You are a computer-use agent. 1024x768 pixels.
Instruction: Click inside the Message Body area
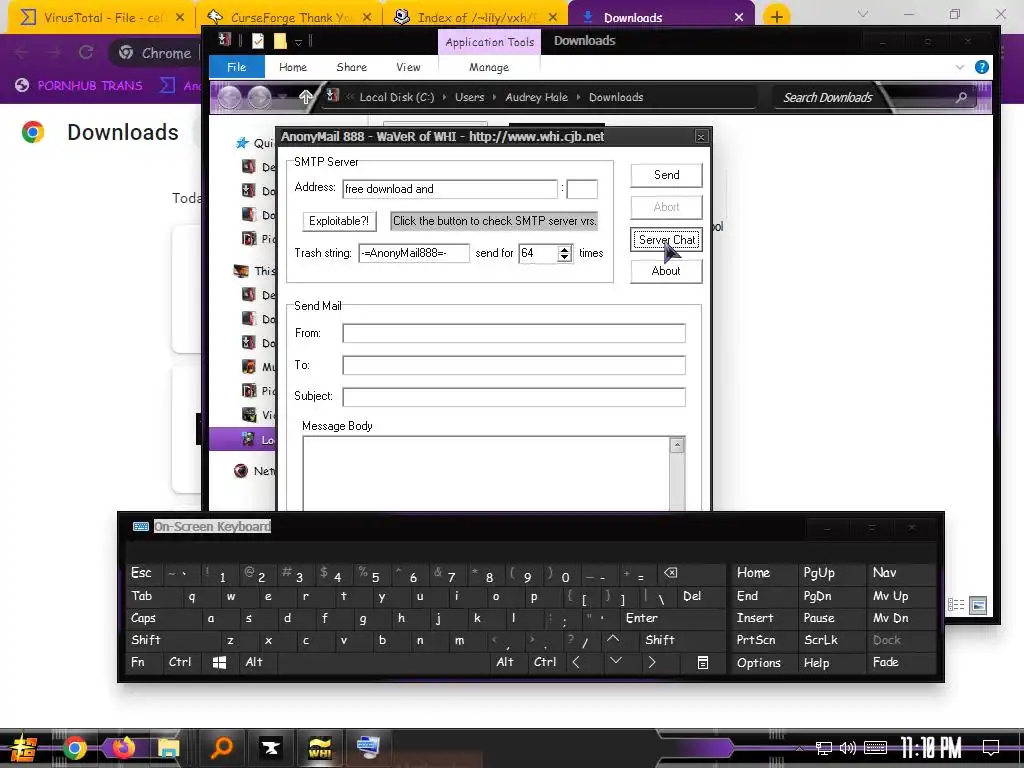486,473
